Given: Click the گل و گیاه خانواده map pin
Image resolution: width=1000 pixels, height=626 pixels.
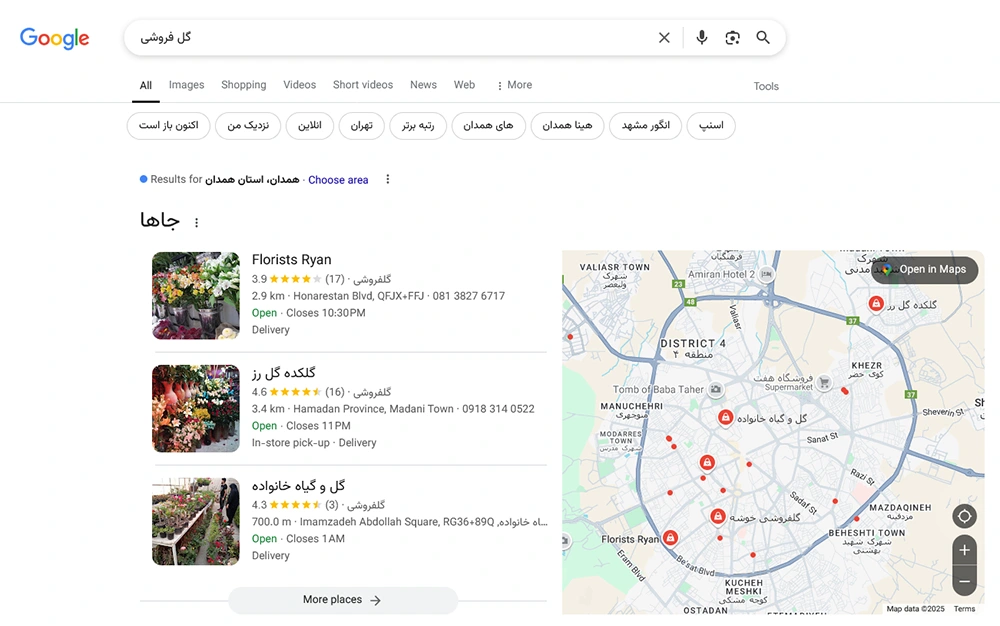Looking at the screenshot, I should pos(725,418).
